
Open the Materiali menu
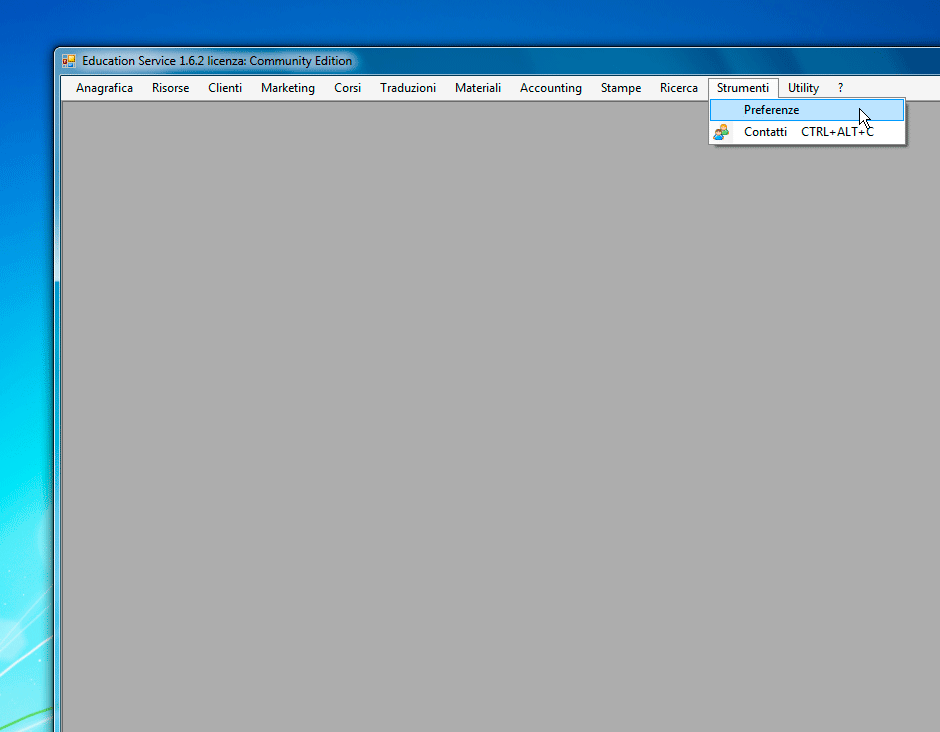pyautogui.click(x=478, y=88)
